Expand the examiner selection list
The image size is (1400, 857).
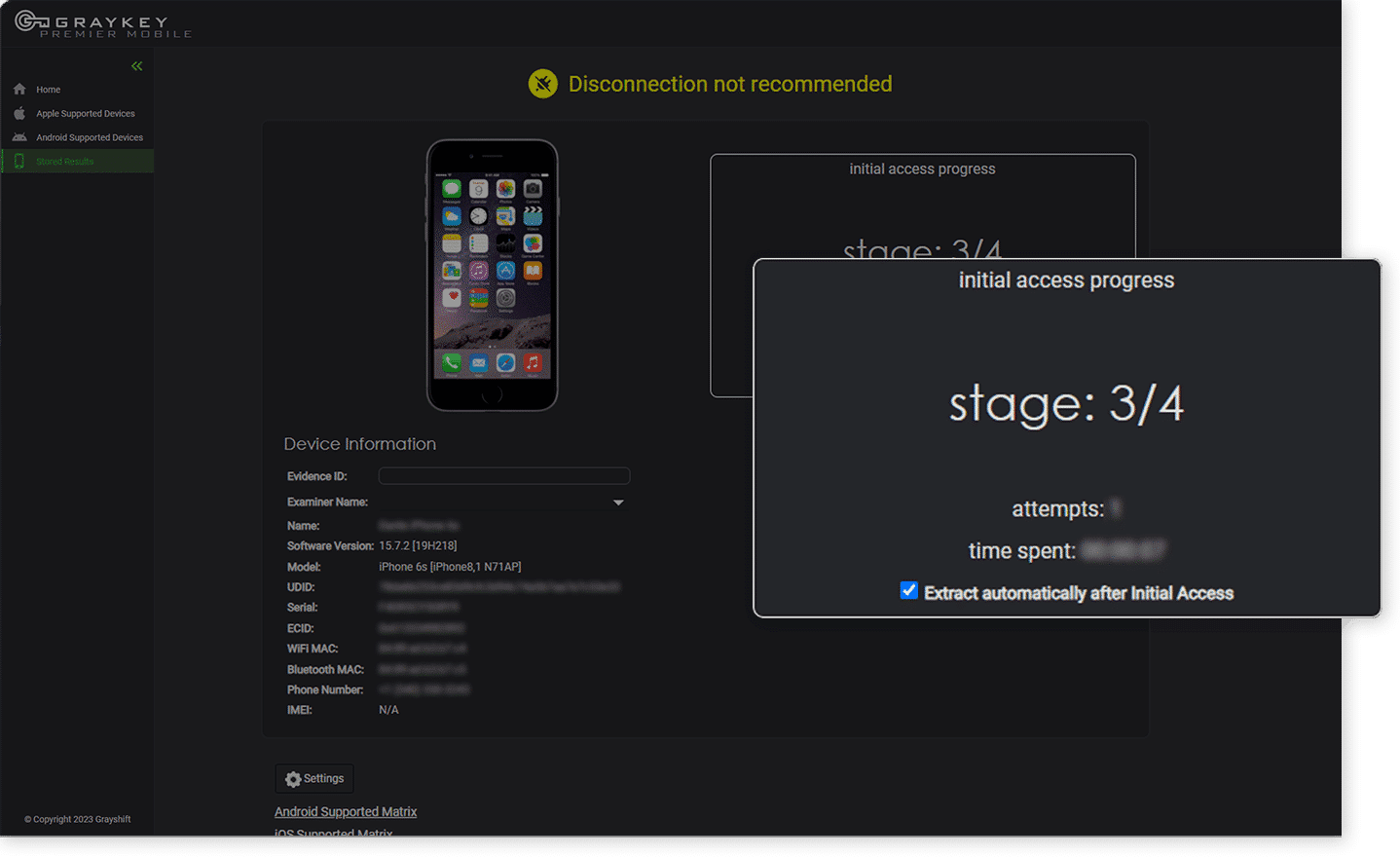click(617, 503)
